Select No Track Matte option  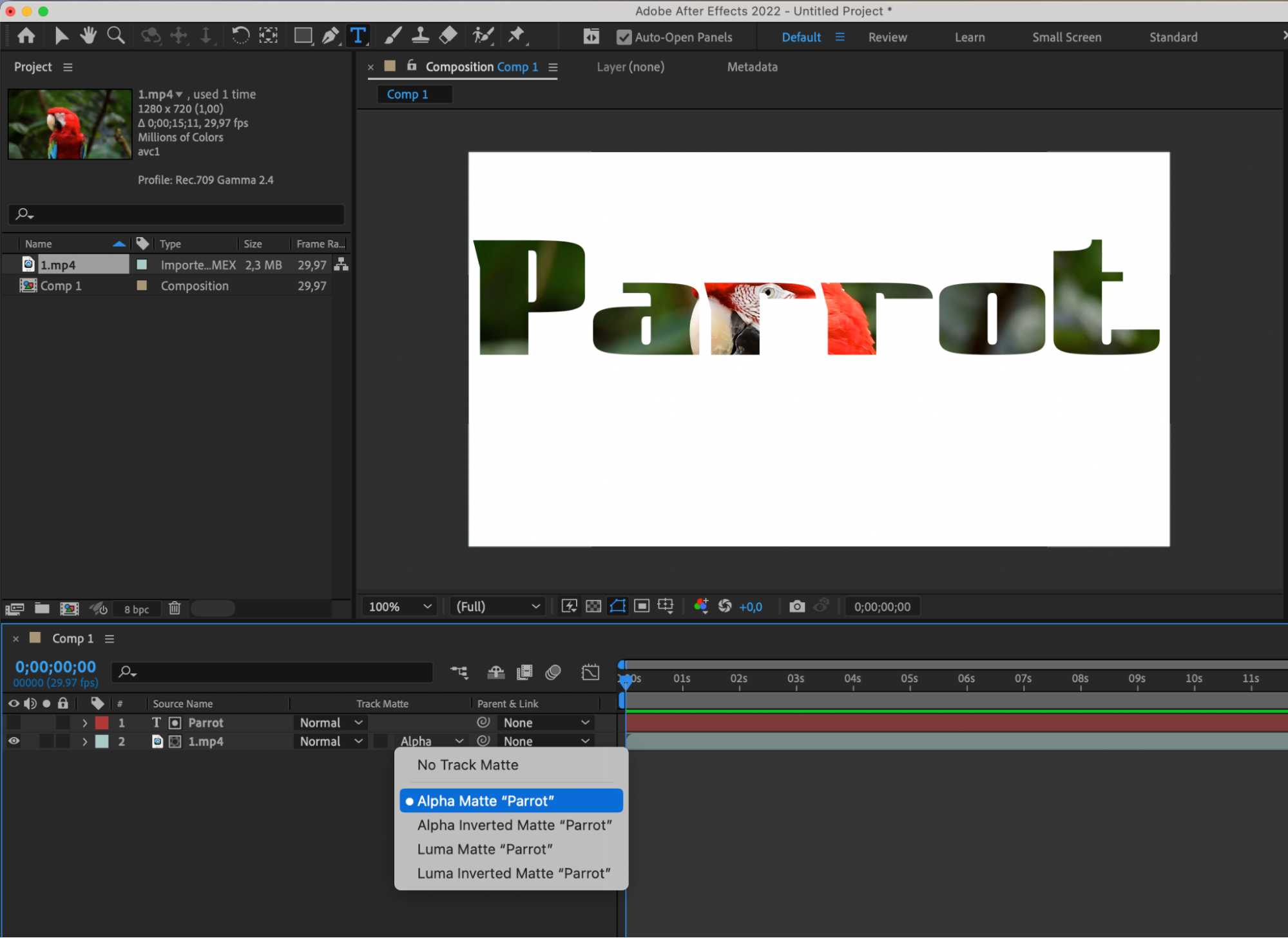[468, 765]
